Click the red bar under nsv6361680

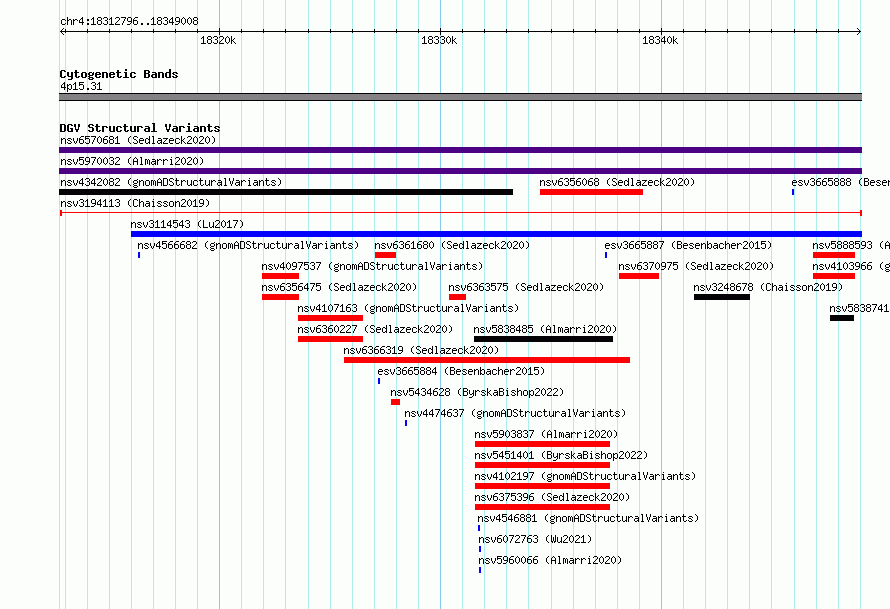click(385, 255)
